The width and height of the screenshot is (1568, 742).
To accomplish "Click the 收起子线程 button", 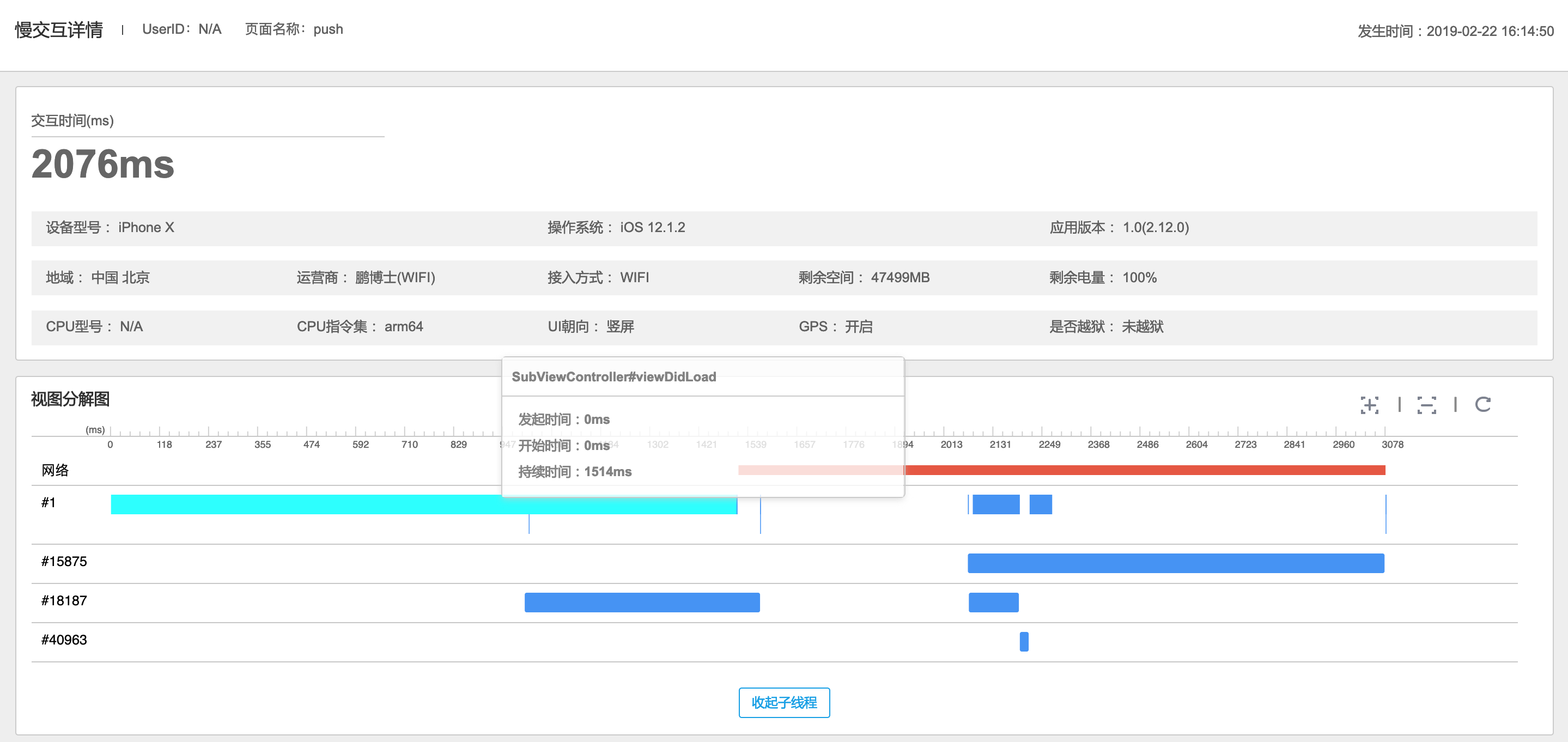I will click(x=784, y=702).
